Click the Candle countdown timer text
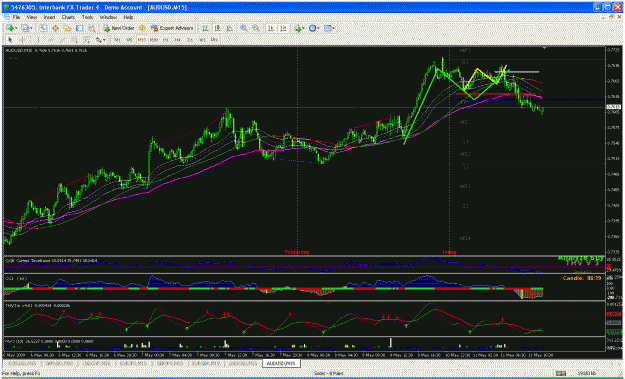The image size is (625, 379). click(x=582, y=278)
